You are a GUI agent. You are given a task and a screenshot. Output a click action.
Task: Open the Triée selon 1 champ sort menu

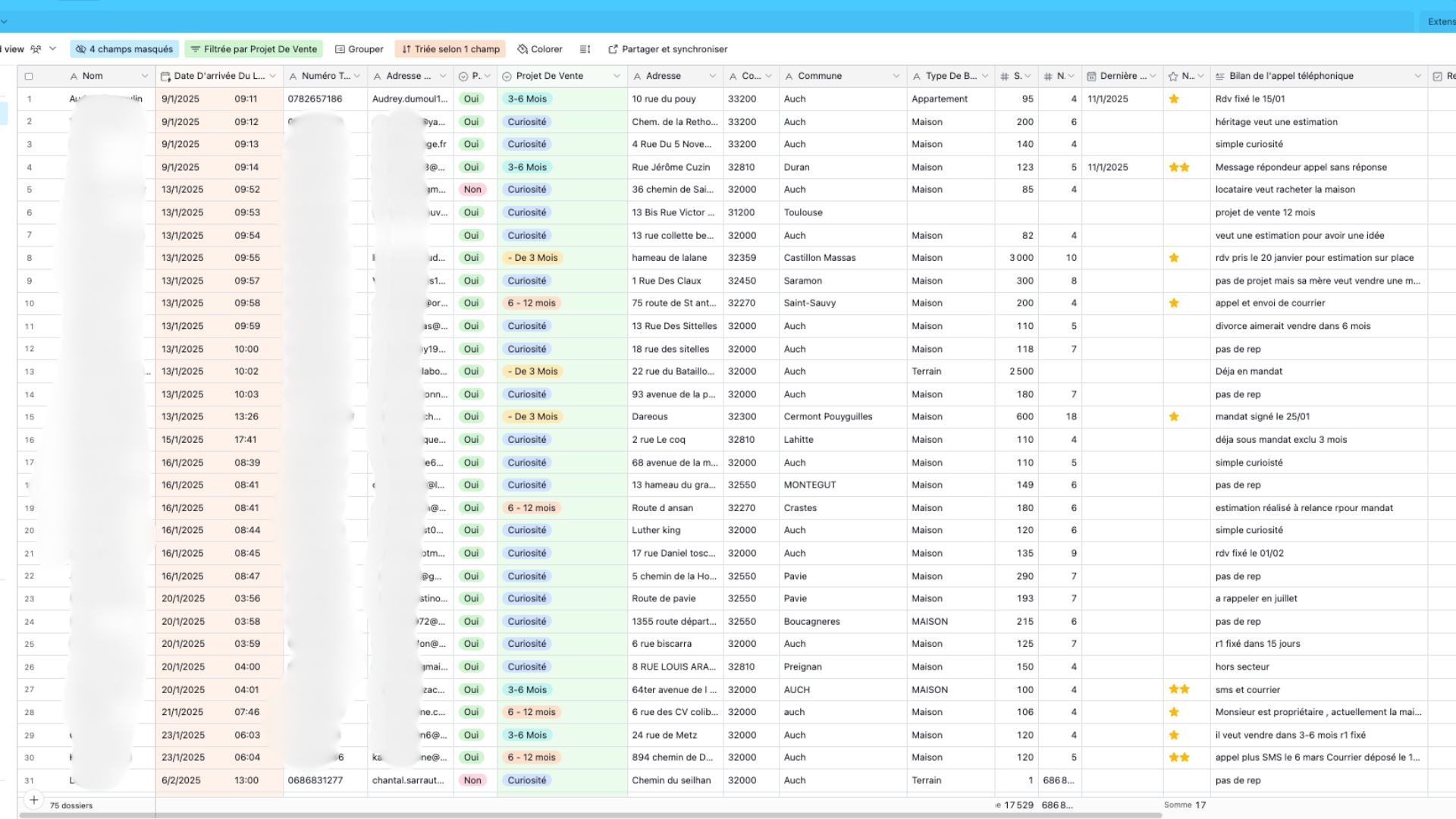[x=450, y=49]
